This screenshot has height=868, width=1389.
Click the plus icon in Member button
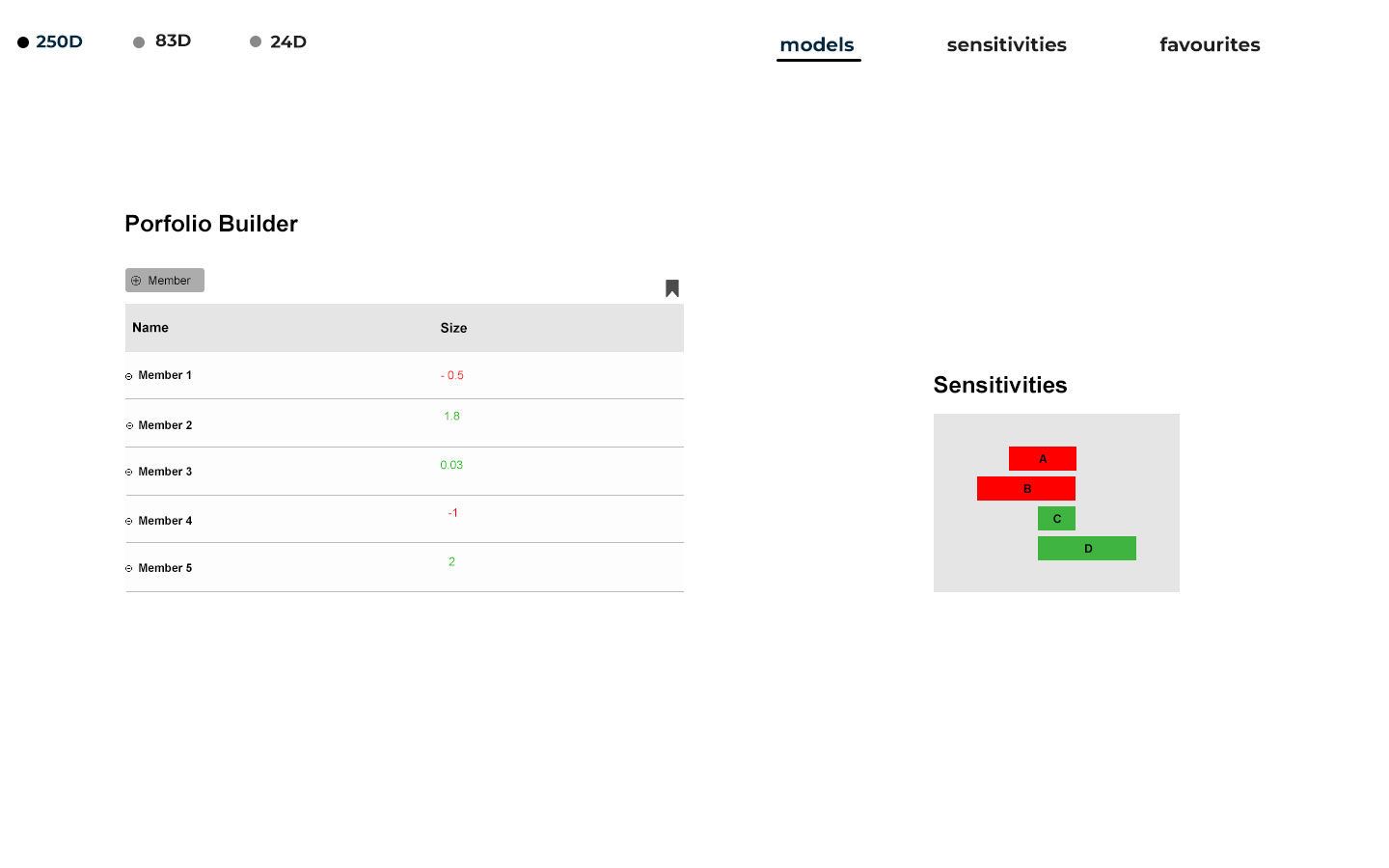[x=136, y=281]
